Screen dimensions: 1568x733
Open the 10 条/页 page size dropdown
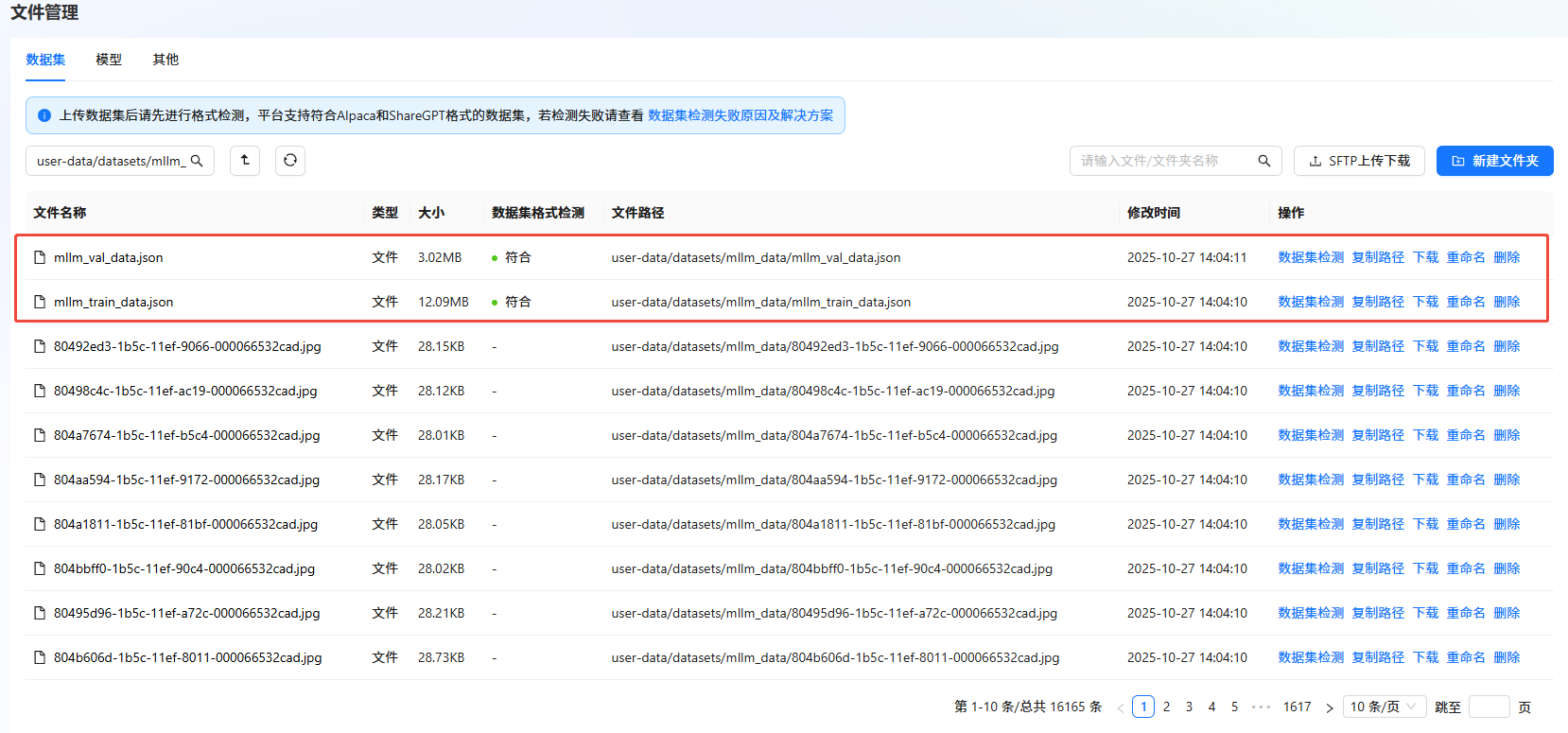pyautogui.click(x=1384, y=707)
